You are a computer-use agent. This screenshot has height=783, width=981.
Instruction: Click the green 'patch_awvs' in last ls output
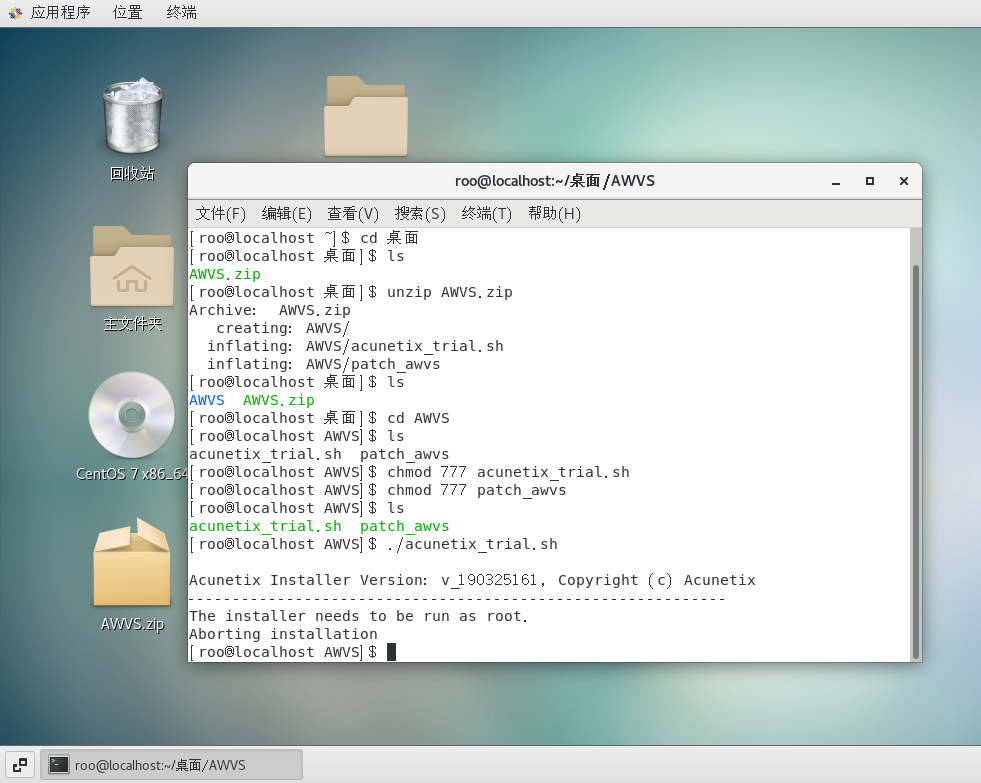[405, 527]
